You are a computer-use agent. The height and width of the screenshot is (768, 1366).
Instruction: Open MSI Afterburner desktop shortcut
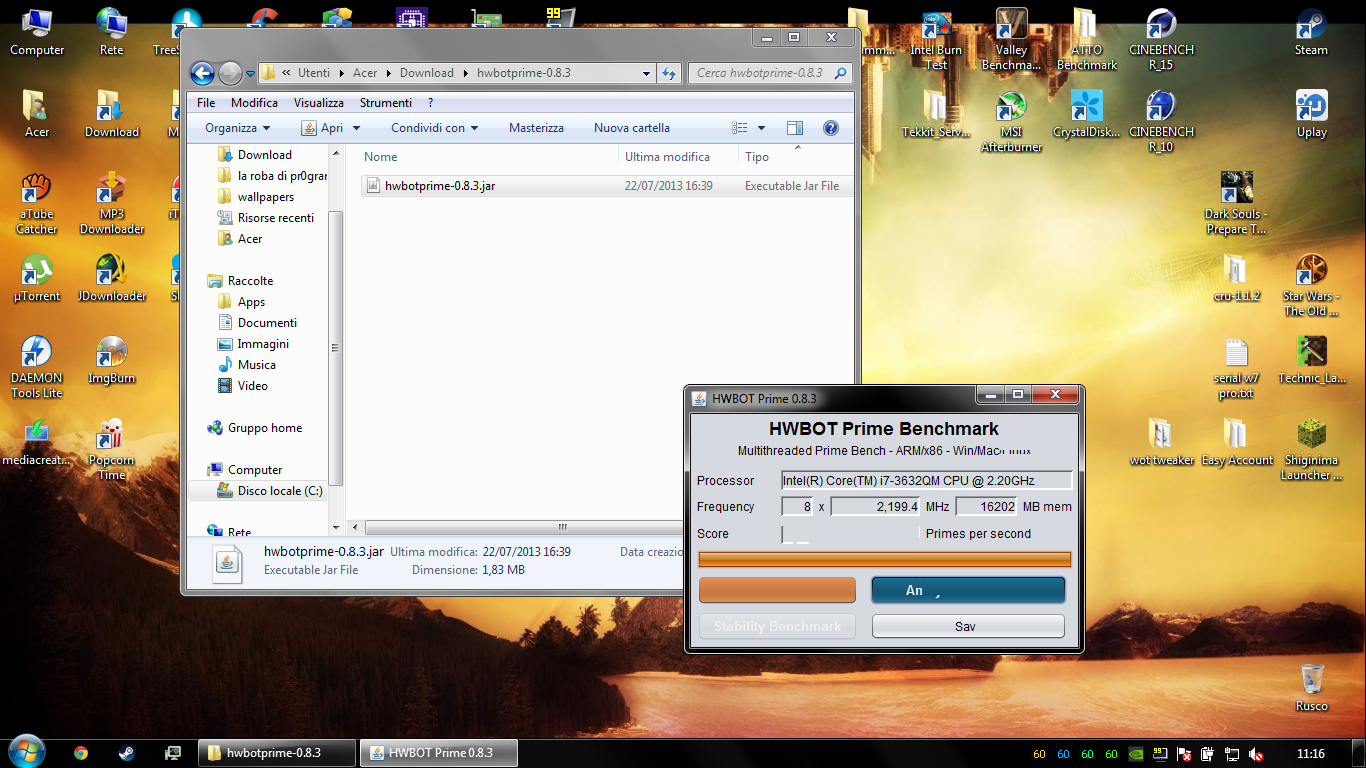coord(1011,122)
